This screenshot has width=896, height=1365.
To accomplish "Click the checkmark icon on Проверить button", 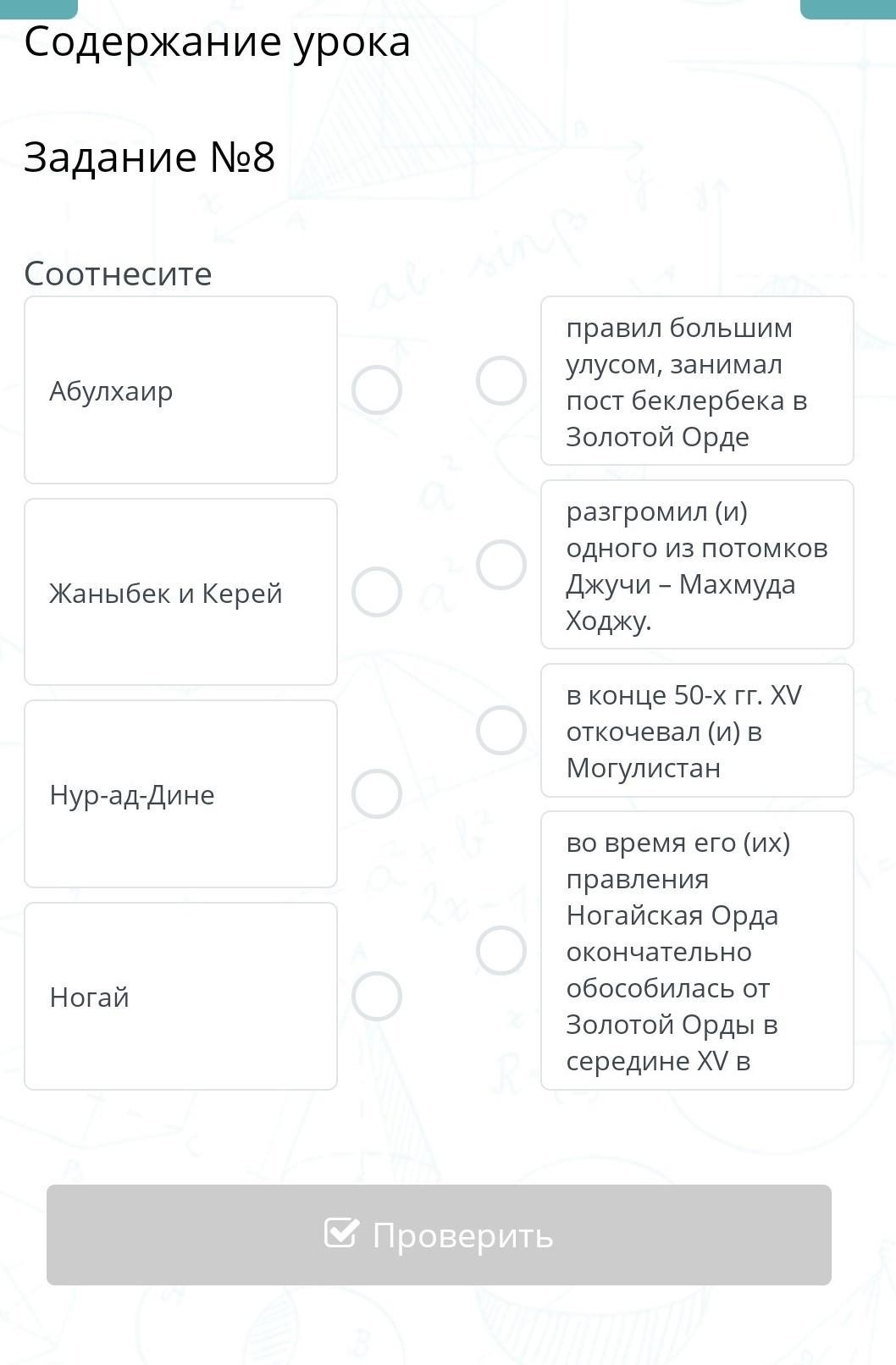I will (341, 1233).
